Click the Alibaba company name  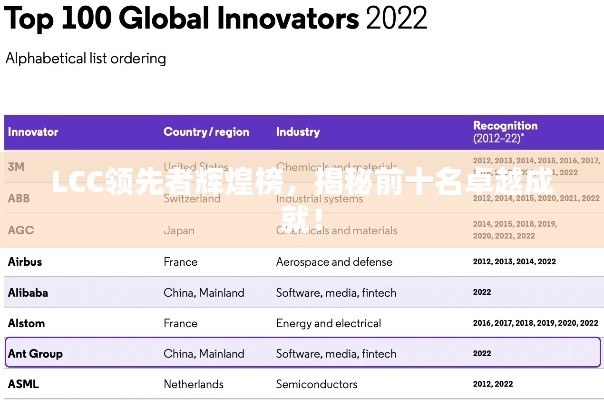click(x=28, y=293)
